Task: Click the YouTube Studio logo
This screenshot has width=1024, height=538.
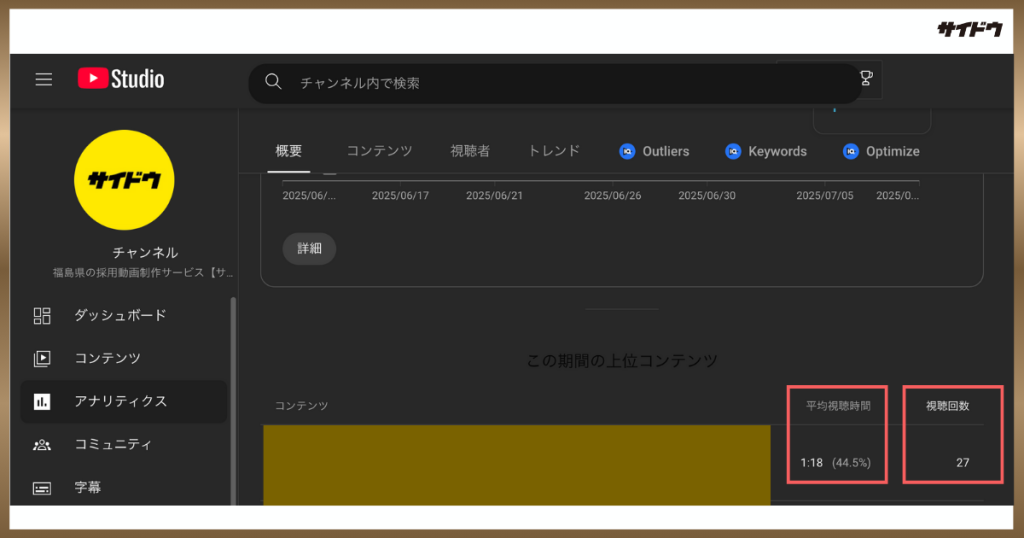Action: tap(121, 79)
